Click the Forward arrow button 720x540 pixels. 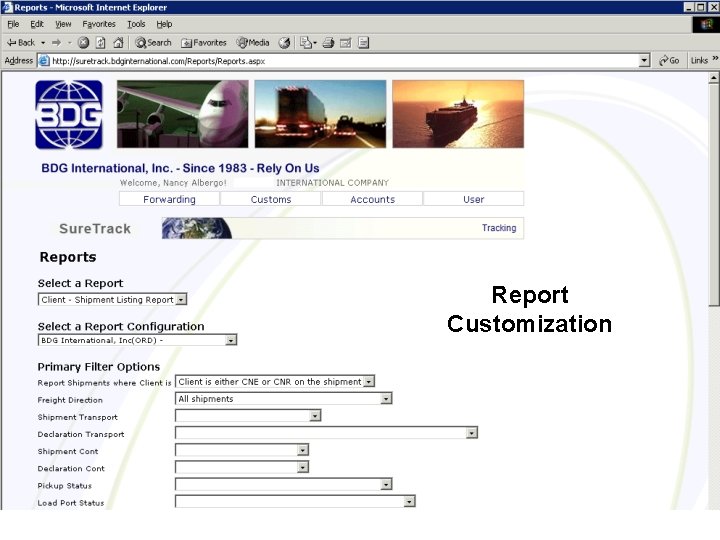56,43
